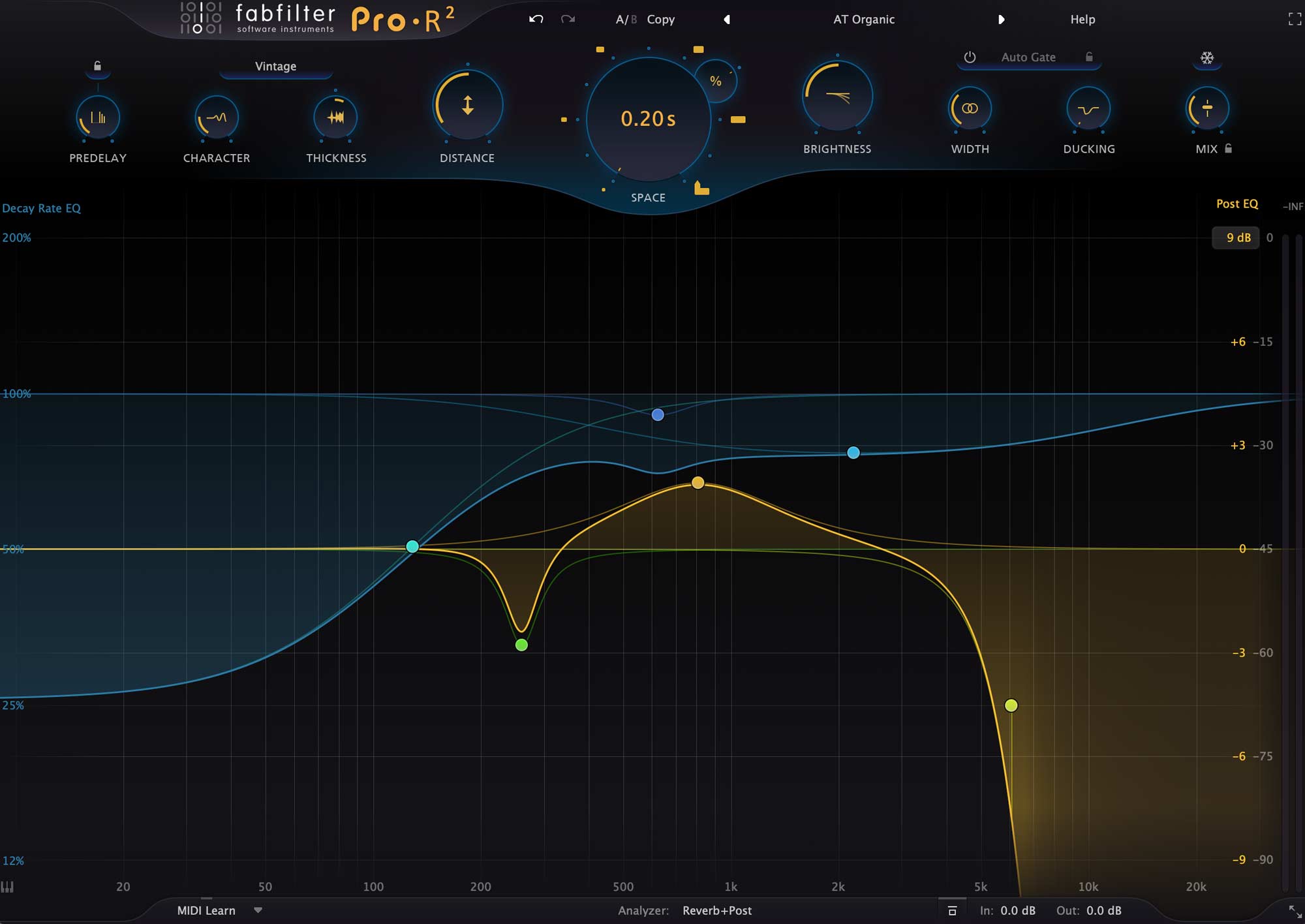Click the output options icon beside In level
The width and height of the screenshot is (1305, 924).
tap(952, 910)
